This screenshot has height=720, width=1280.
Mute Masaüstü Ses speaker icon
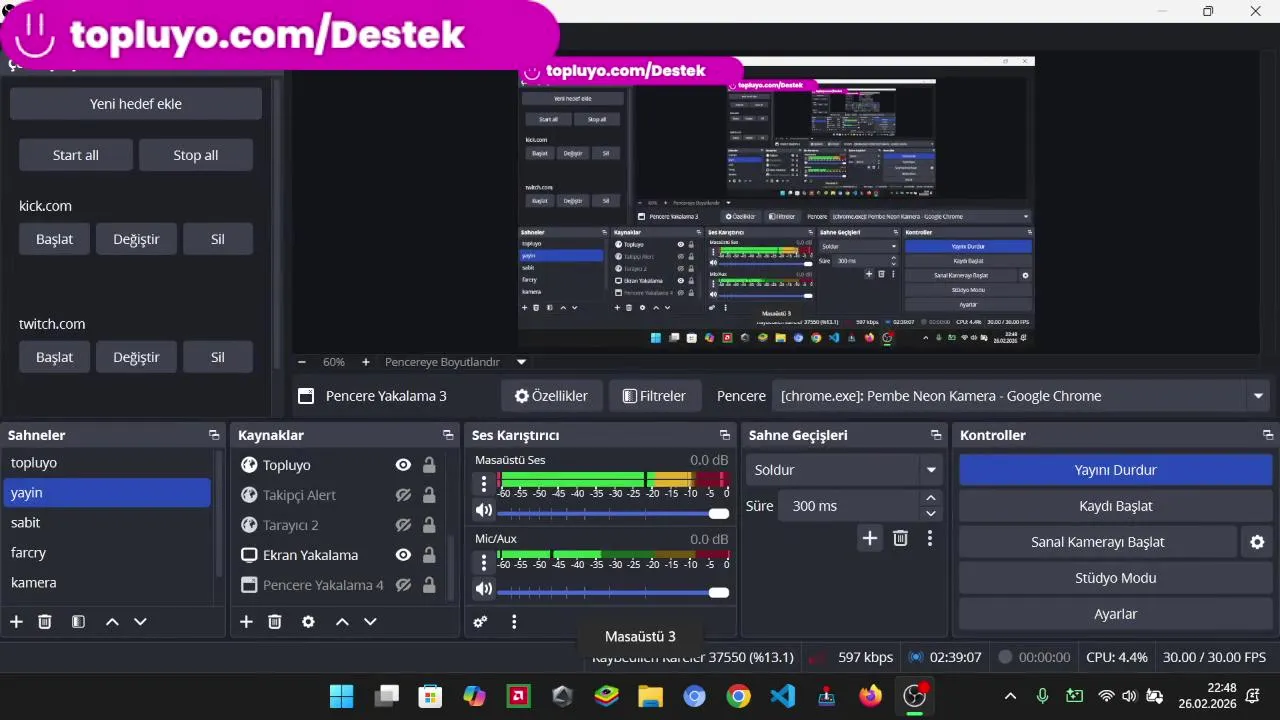click(484, 511)
